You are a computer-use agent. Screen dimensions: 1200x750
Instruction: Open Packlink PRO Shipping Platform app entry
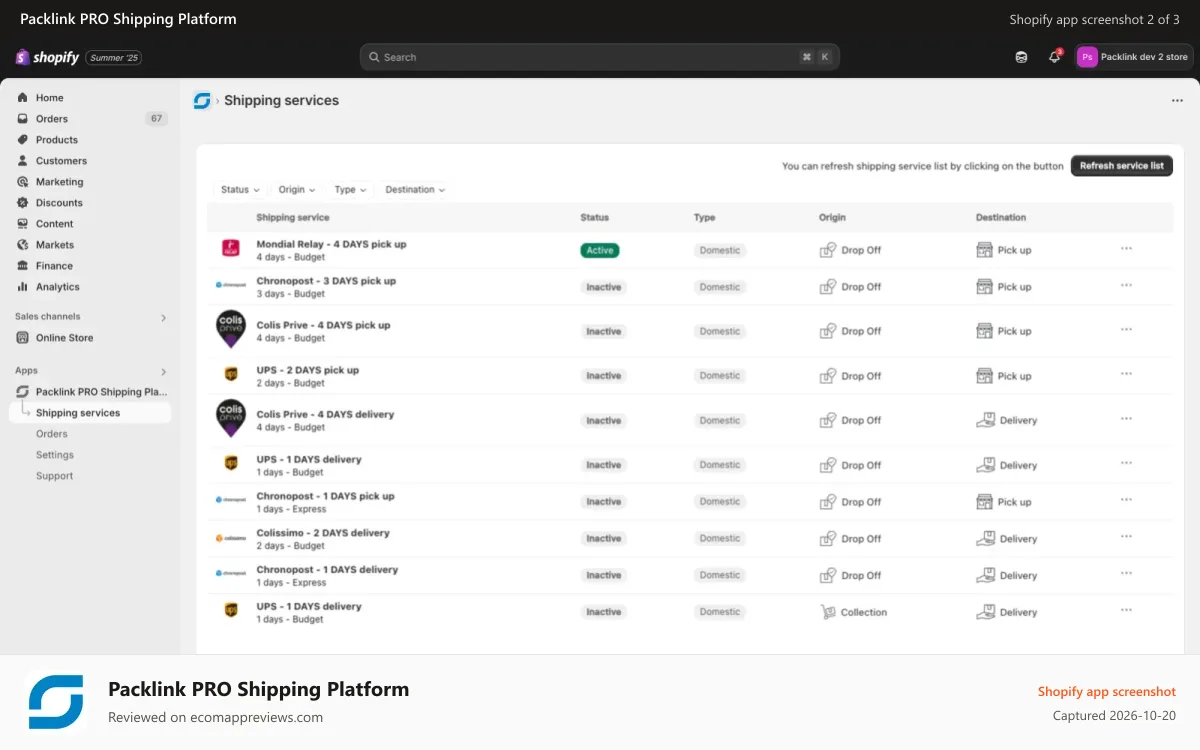[x=90, y=392]
